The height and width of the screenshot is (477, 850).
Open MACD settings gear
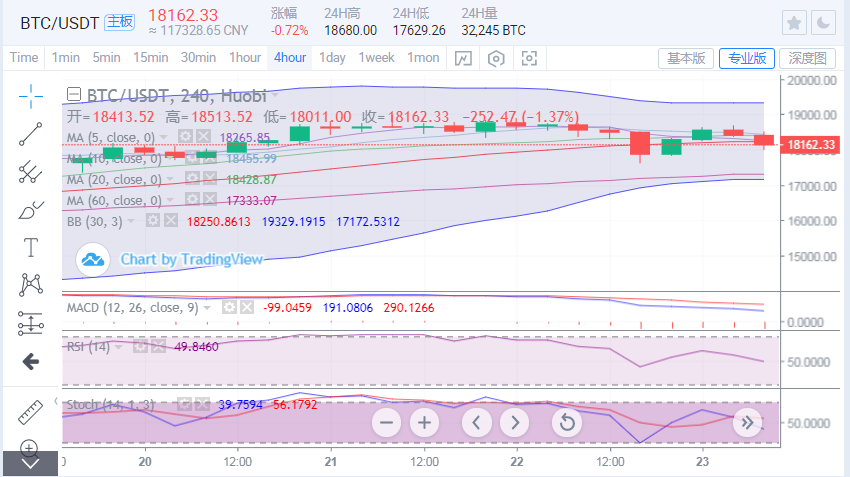click(229, 307)
